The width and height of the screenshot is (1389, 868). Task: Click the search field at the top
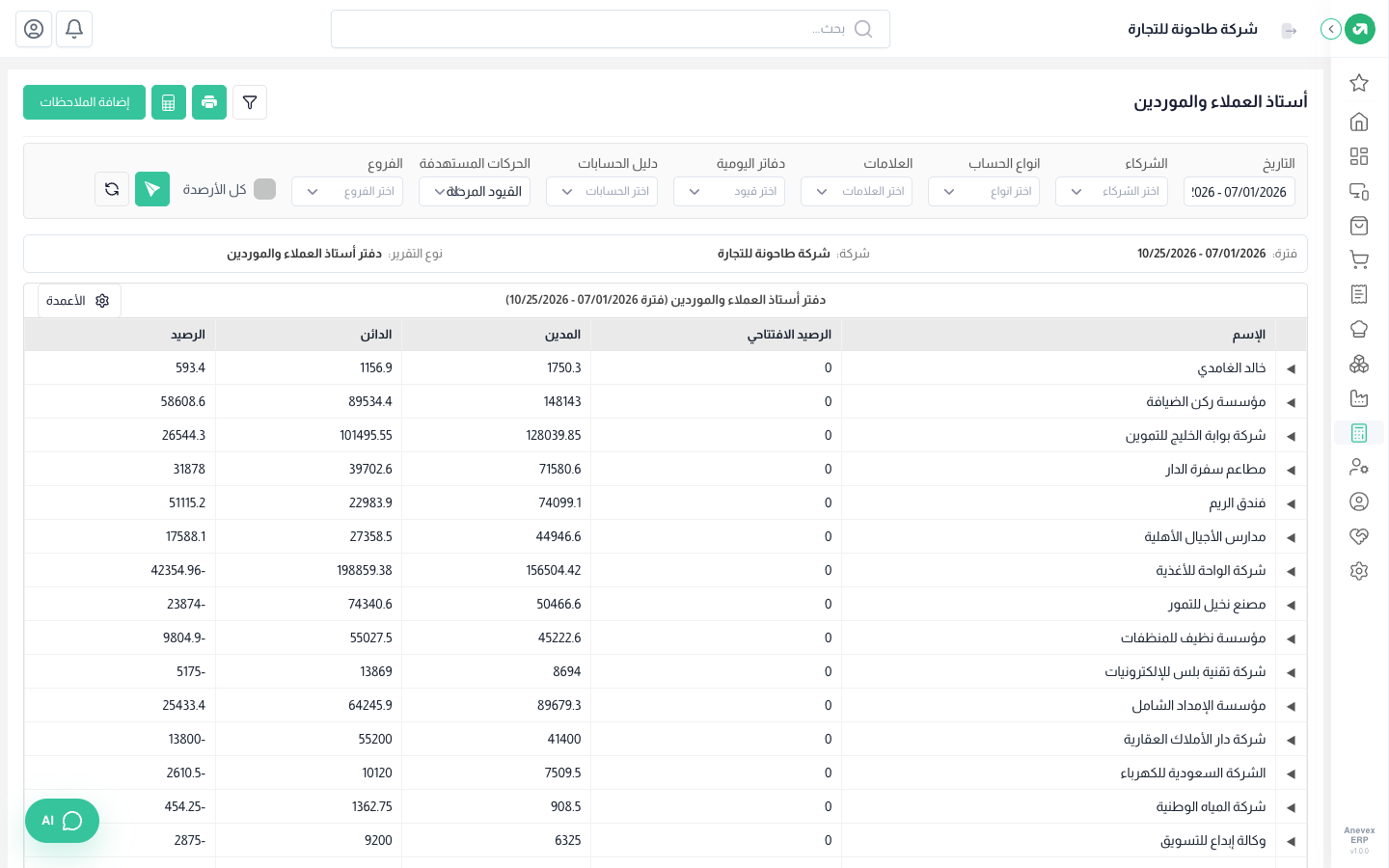[611, 29]
